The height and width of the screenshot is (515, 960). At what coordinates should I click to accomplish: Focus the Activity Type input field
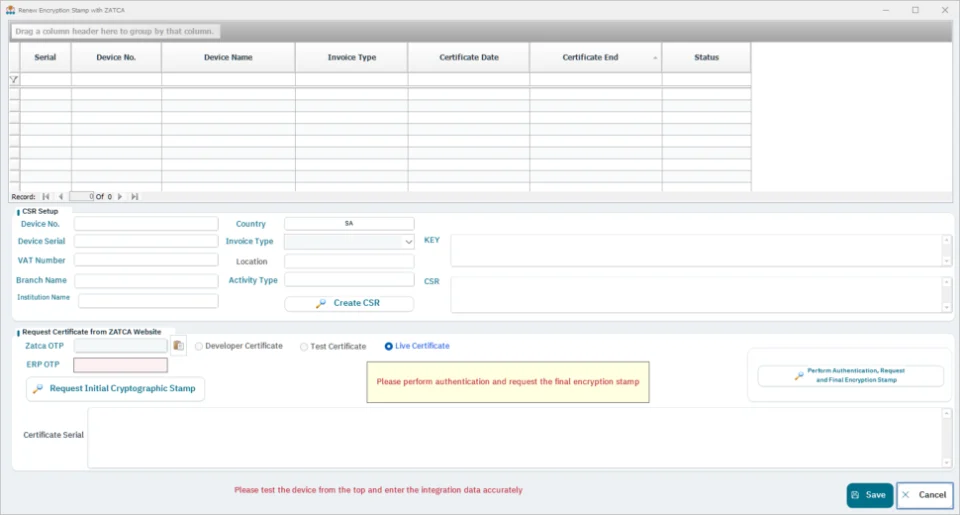[349, 280]
